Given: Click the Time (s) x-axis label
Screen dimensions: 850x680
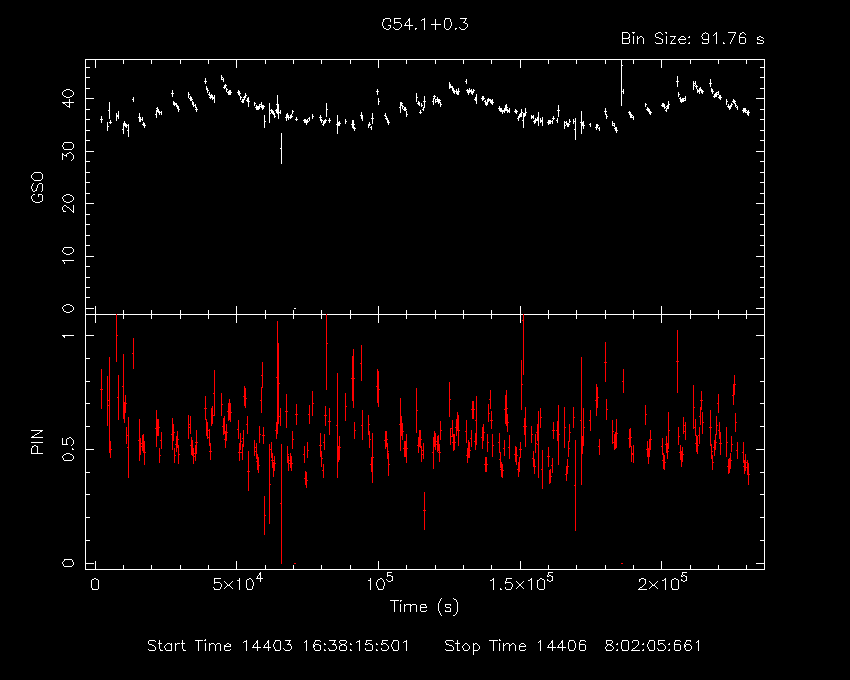Looking at the screenshot, I should (424, 606).
